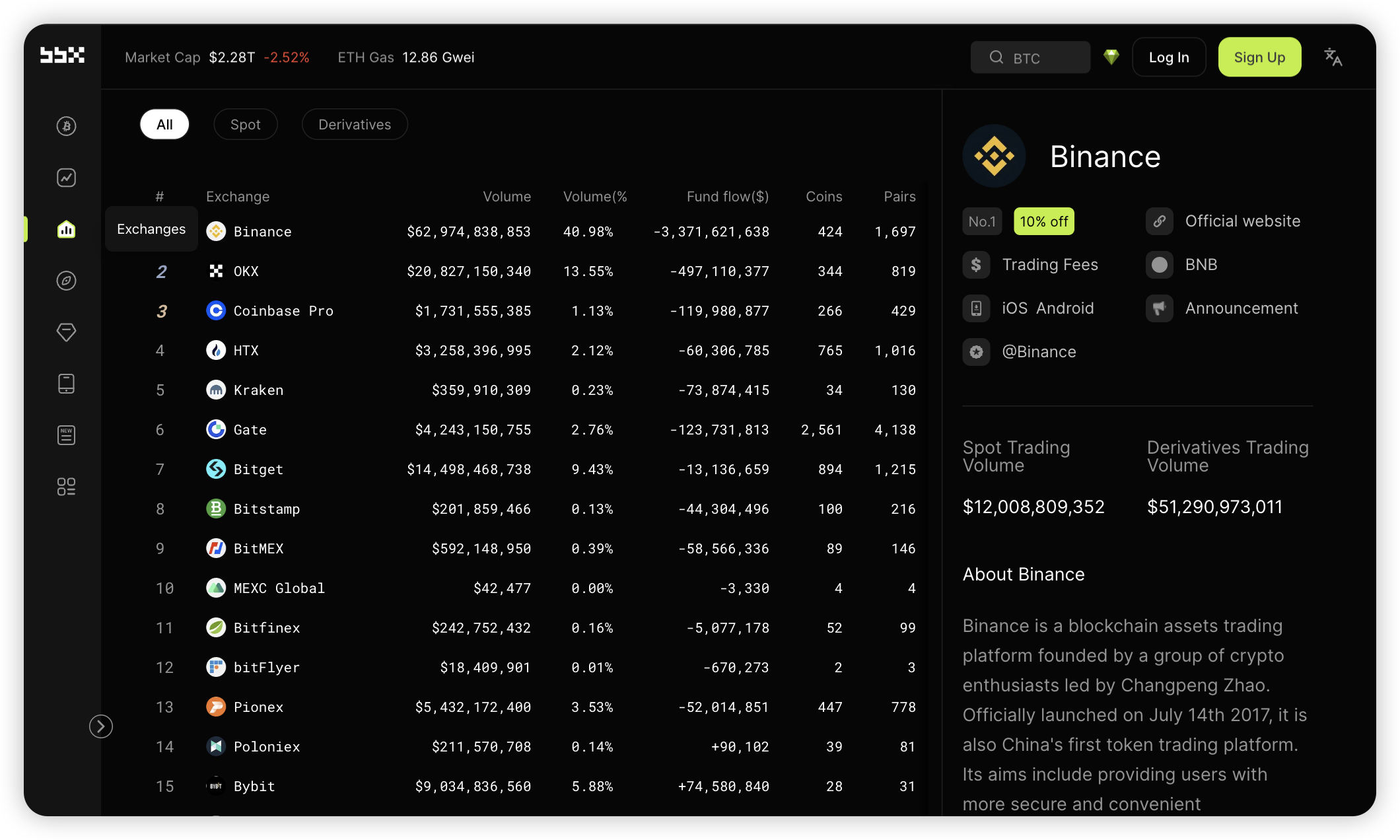Open the news sidebar icon
1400x840 pixels.
tap(66, 435)
